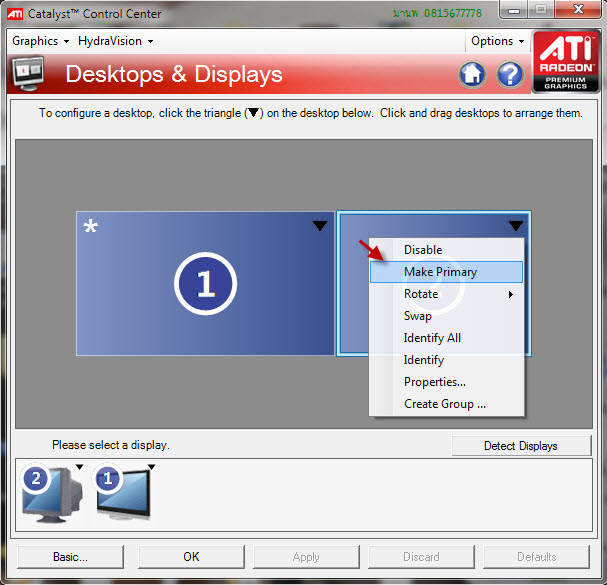Choose Create Group ... in the context menu
607x585 pixels.
click(x=446, y=404)
